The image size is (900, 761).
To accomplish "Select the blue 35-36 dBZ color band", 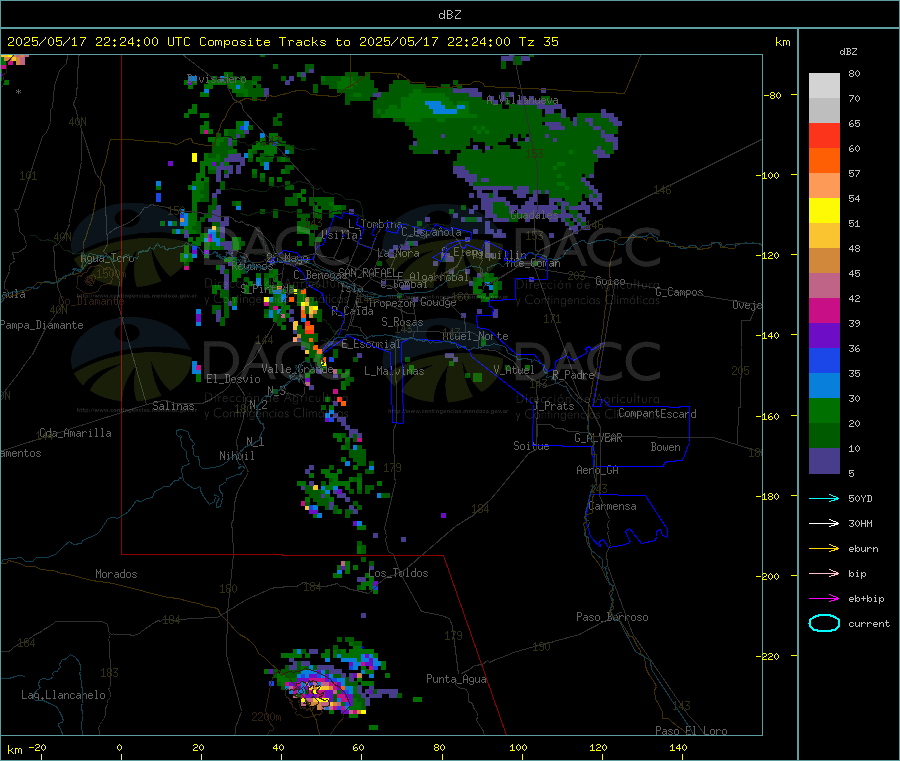I will coord(824,360).
